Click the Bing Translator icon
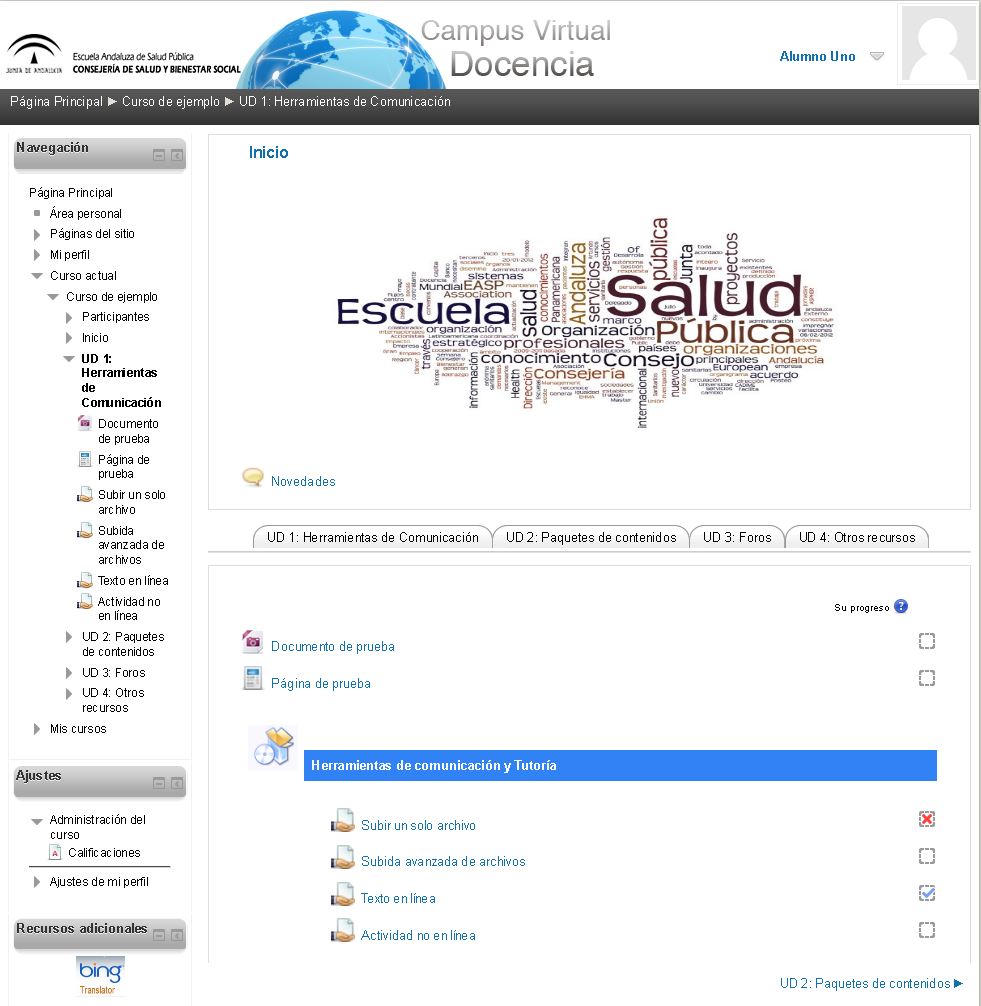 pyautogui.click(x=100, y=975)
